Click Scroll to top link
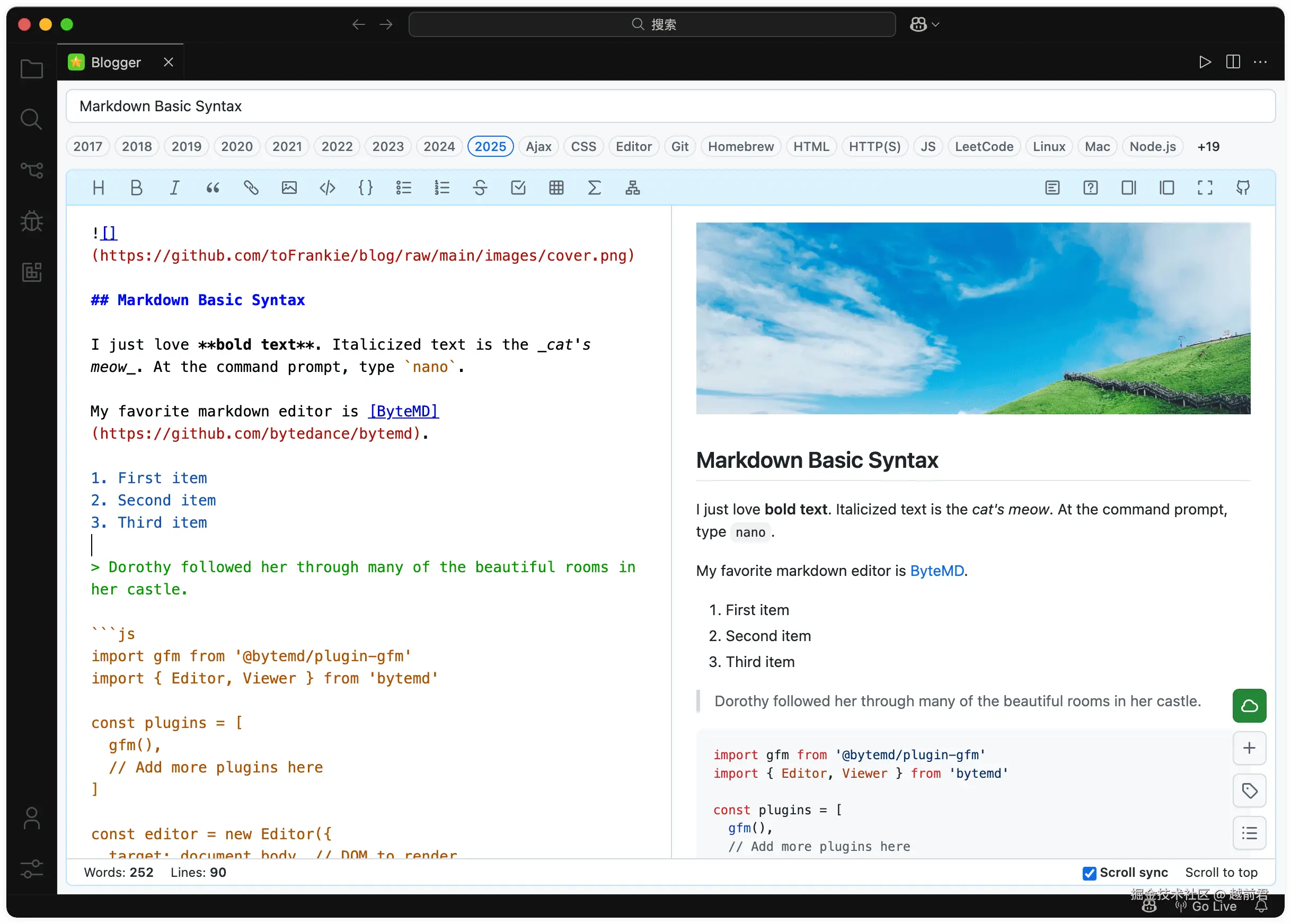The width and height of the screenshot is (1291, 924). (x=1221, y=873)
